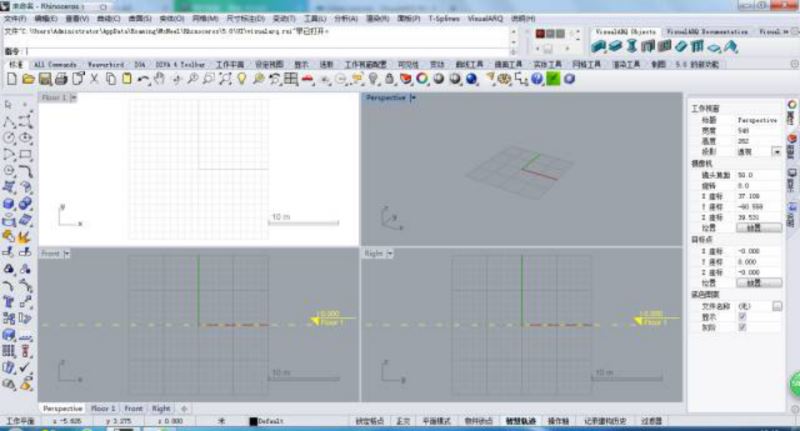Screen dimensions: 800x431
Task: Toggle the 灰阶 checkbox in properties panel
Action: [x=742, y=327]
